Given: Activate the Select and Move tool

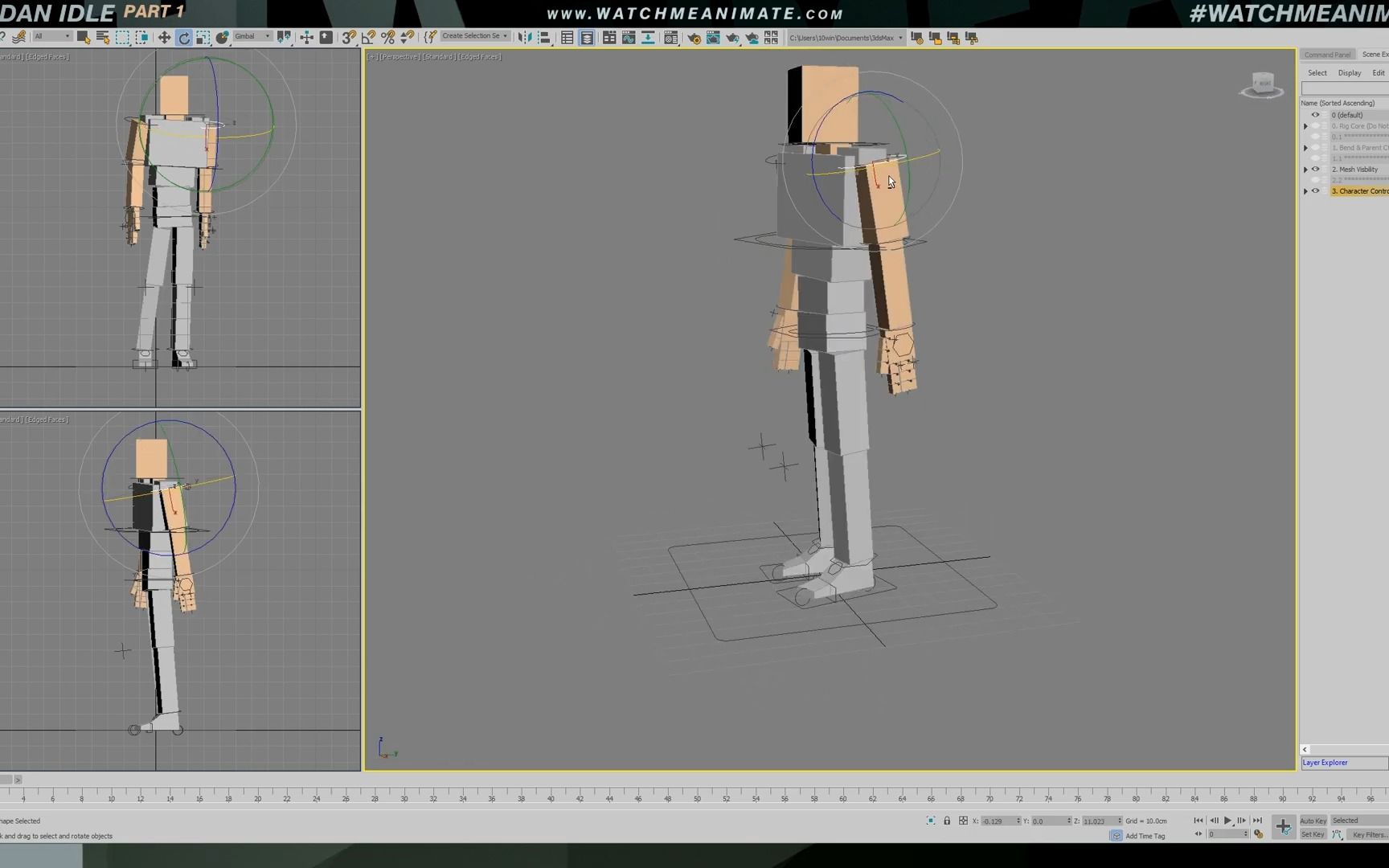Looking at the screenshot, I should point(164,37).
